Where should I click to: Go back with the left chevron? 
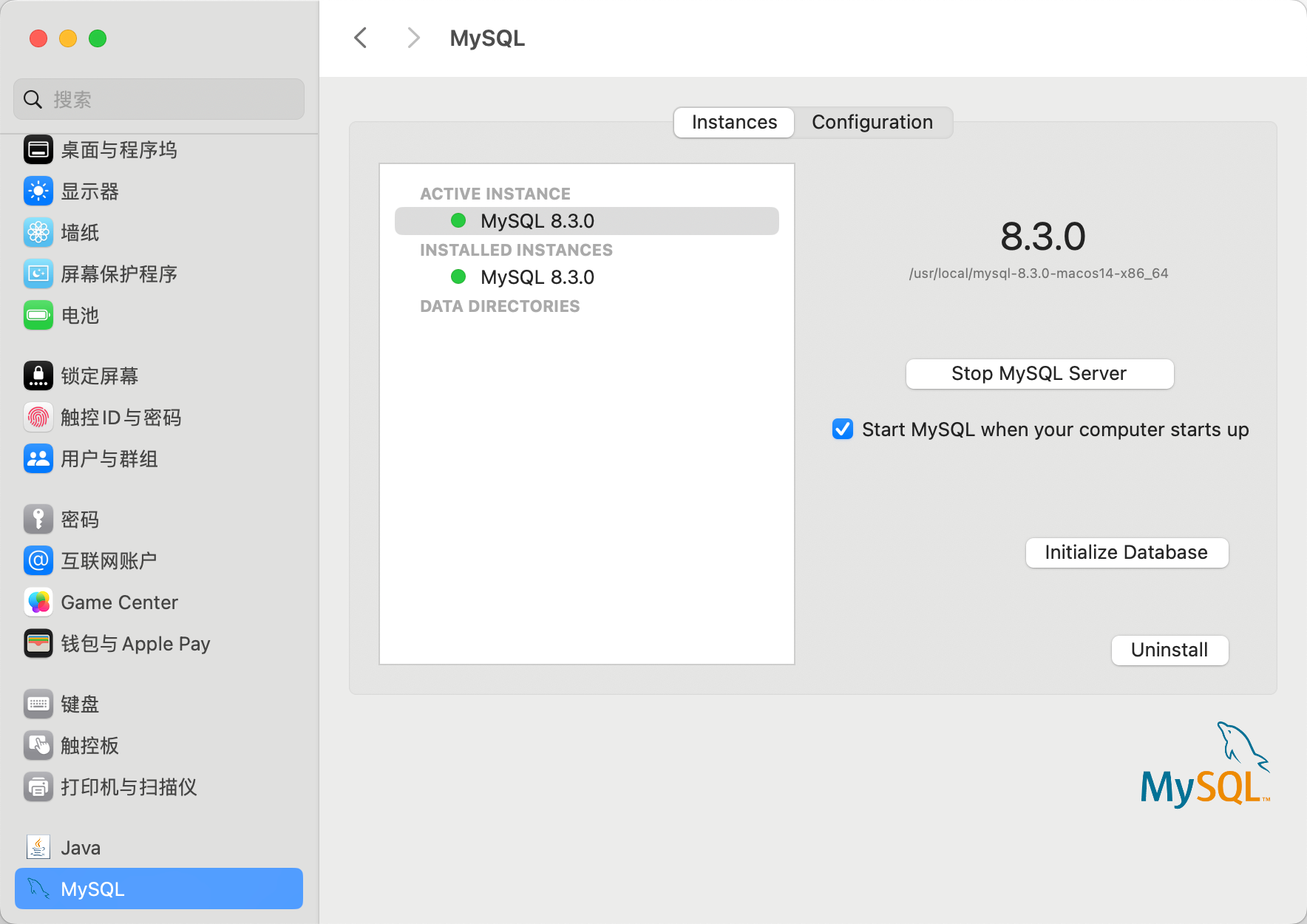pos(361,38)
